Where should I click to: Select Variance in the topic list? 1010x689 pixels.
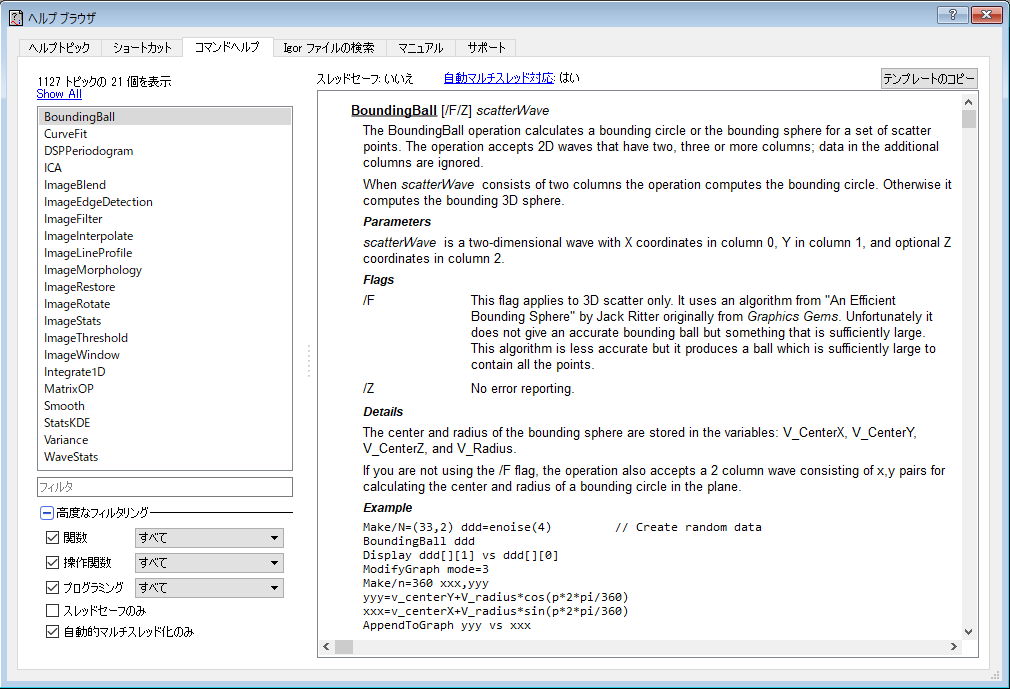pyautogui.click(x=165, y=440)
